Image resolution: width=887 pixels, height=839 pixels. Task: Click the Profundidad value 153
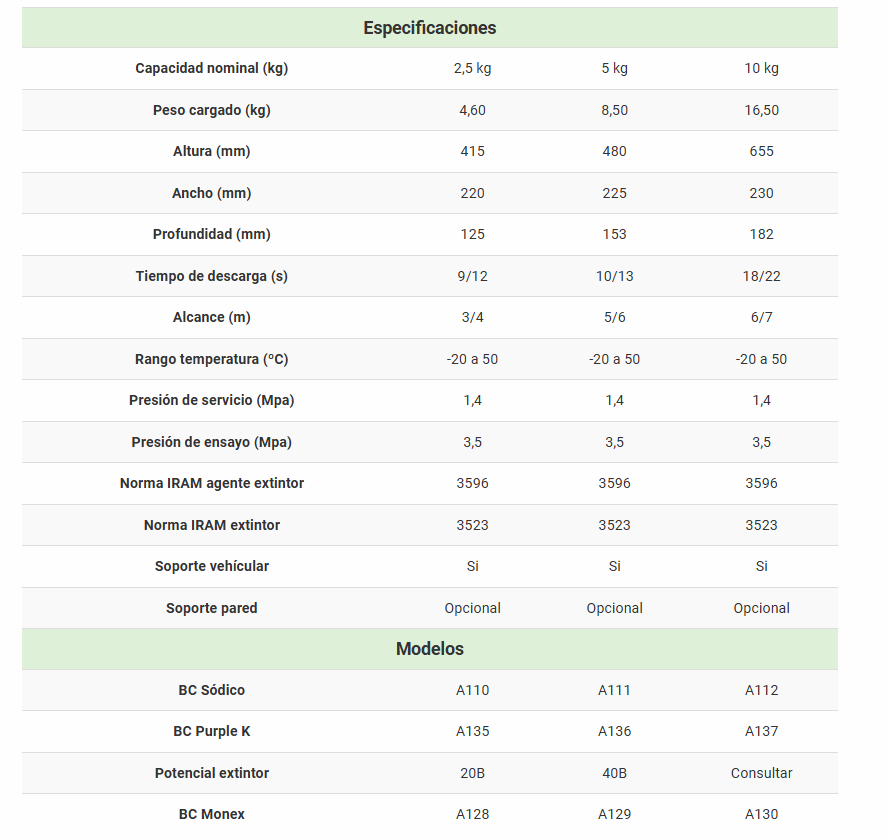(614, 235)
